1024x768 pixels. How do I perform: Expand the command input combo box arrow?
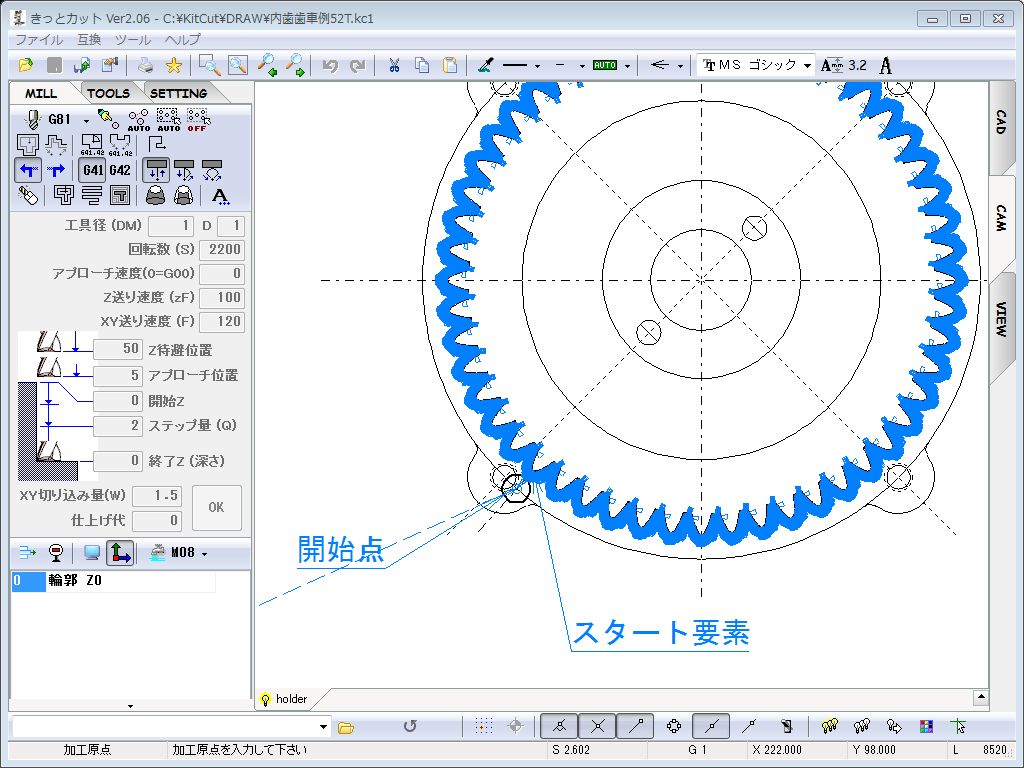point(323,726)
